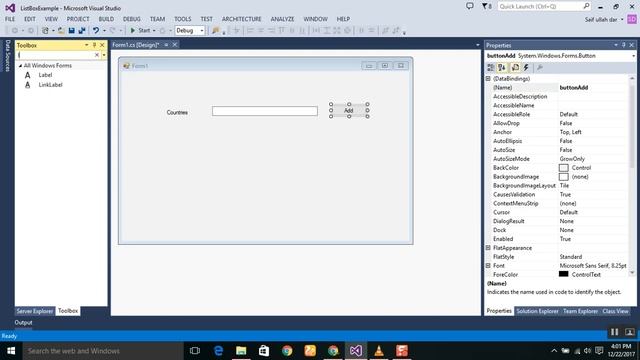Select the Countries label on Form1
Image resolution: width=640 pixels, height=360 pixels.
[177, 112]
